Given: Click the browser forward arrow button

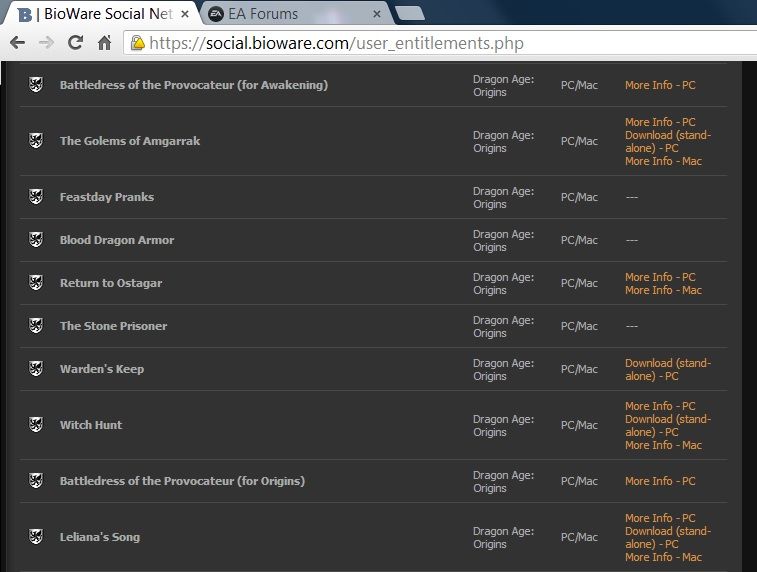Looking at the screenshot, I should click(x=45, y=43).
